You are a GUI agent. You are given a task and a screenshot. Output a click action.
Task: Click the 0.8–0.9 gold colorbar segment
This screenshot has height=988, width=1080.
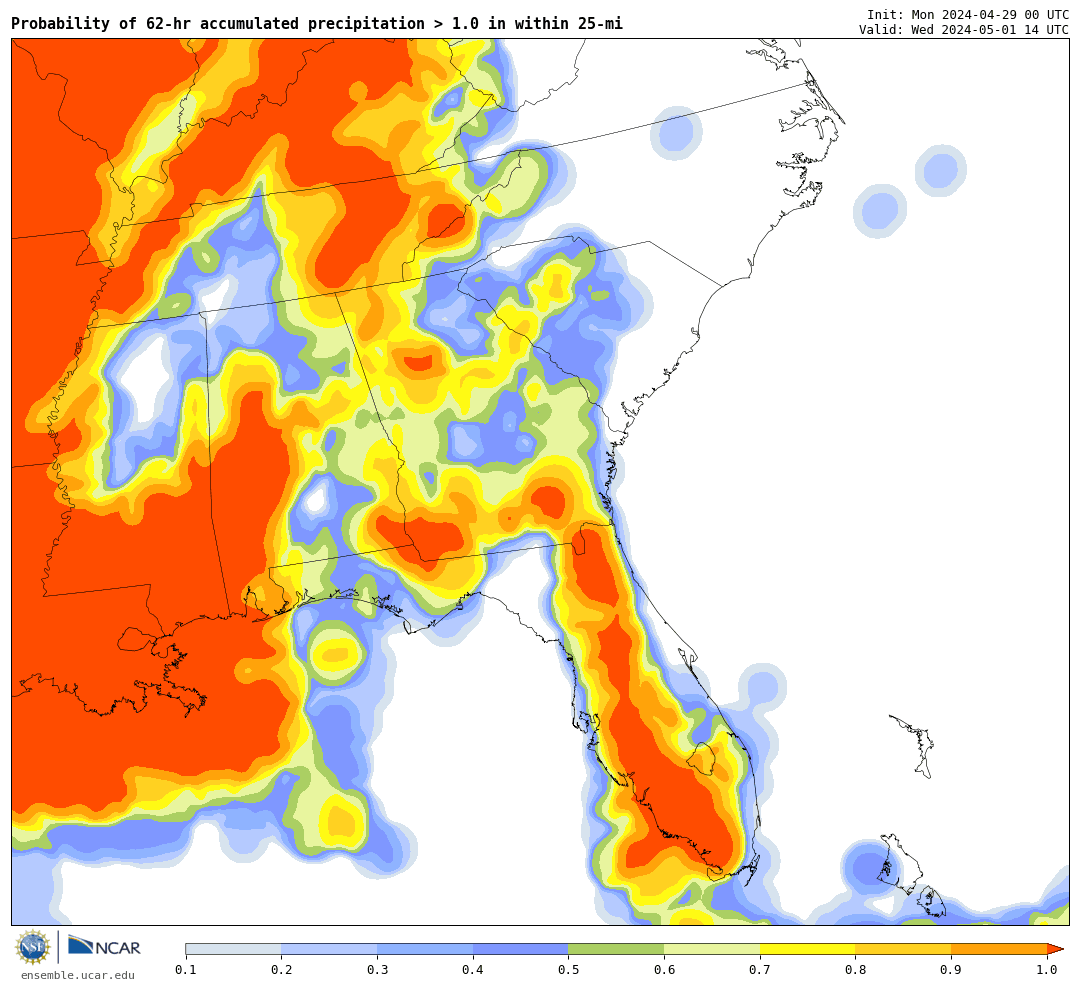(904, 949)
